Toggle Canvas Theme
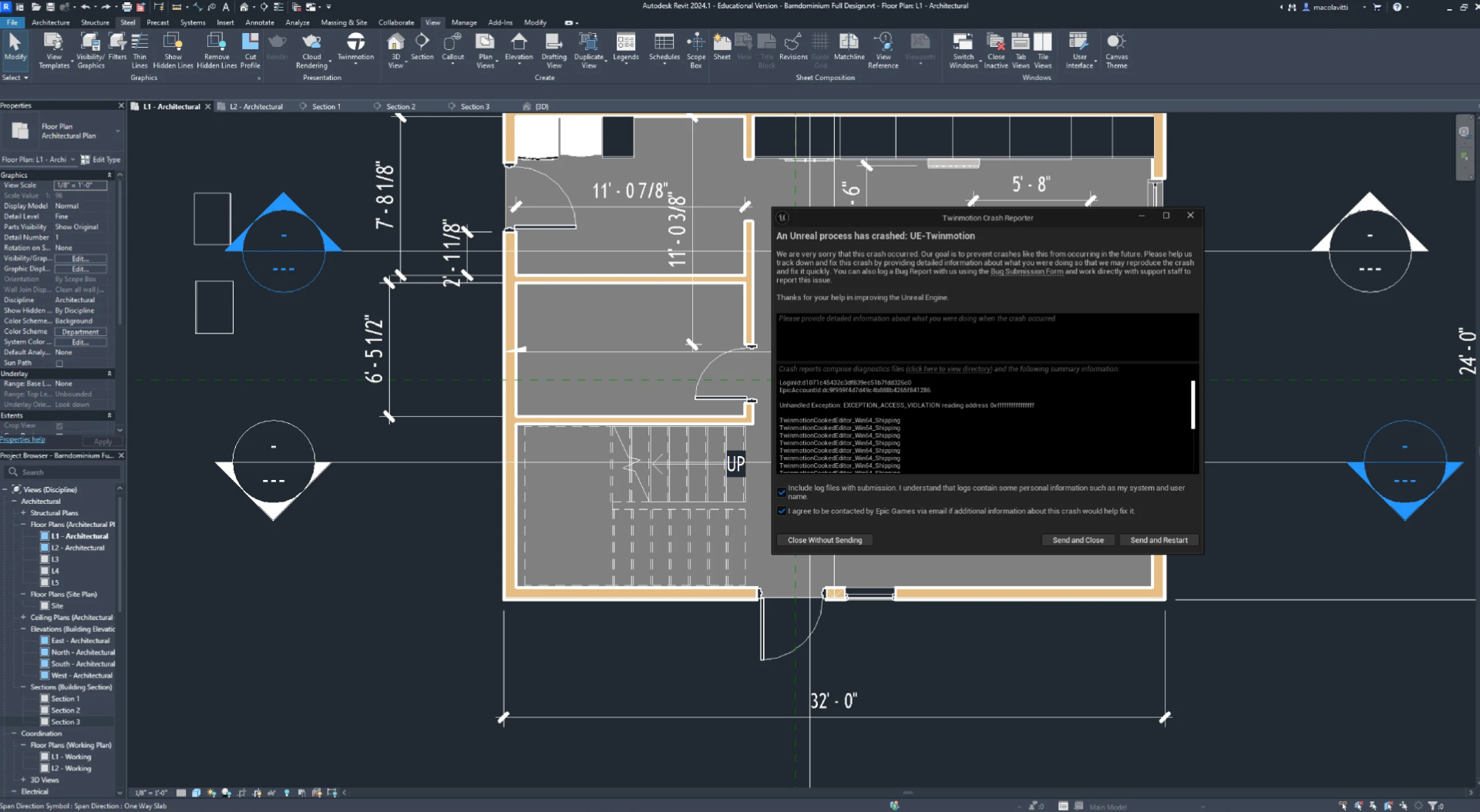The height and width of the screenshot is (812, 1480). [x=1116, y=51]
